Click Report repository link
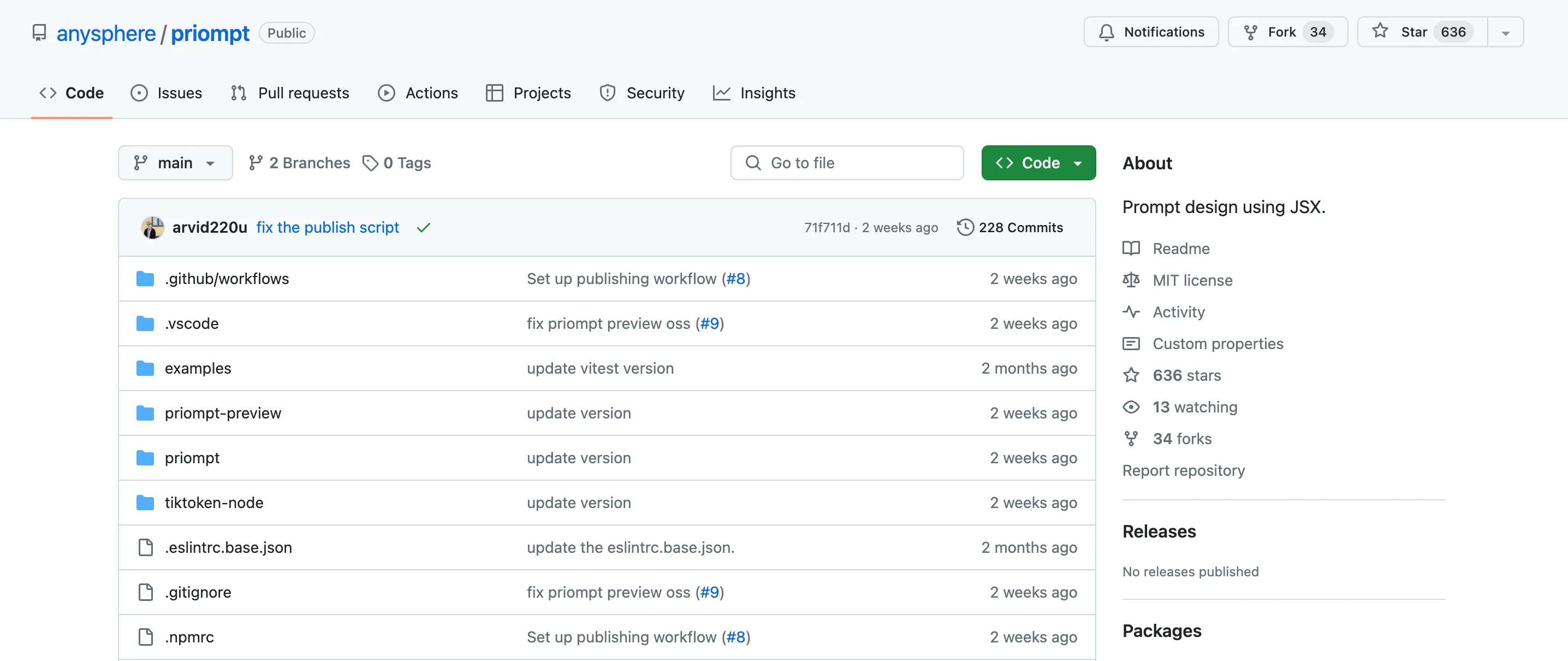This screenshot has height=661, width=1568. pos(1183,470)
